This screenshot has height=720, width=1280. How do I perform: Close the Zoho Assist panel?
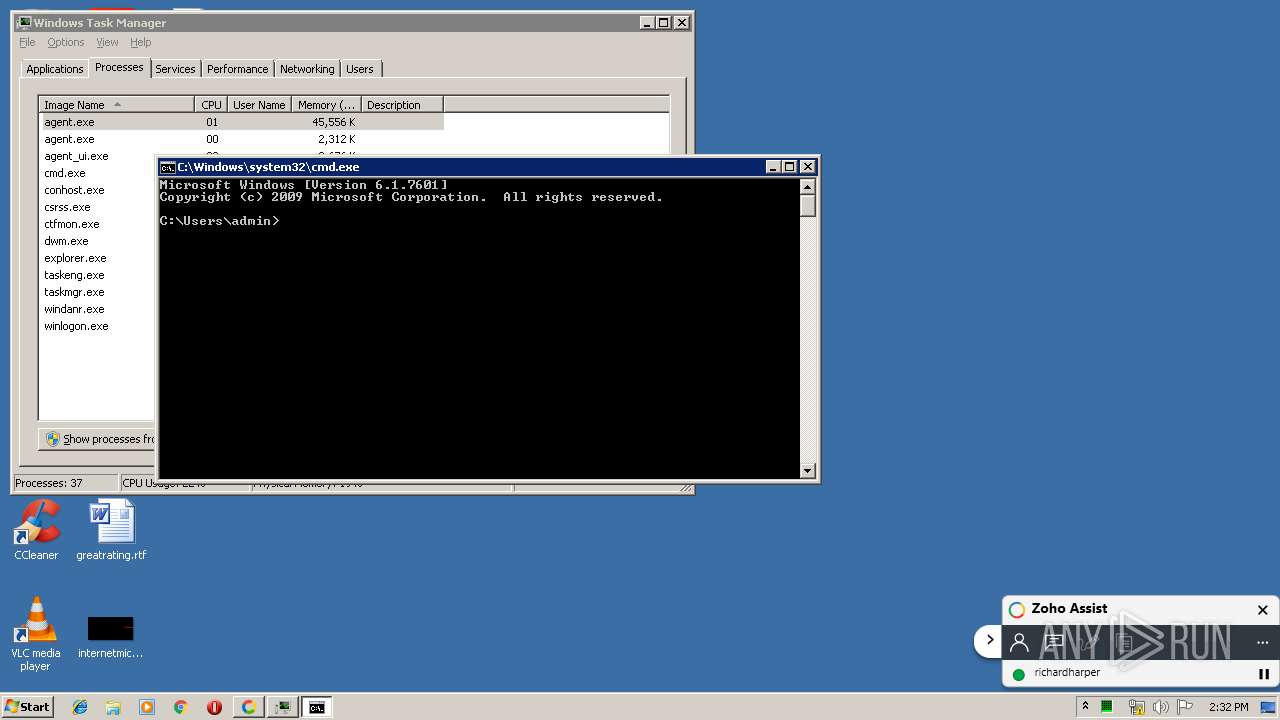(x=1262, y=610)
